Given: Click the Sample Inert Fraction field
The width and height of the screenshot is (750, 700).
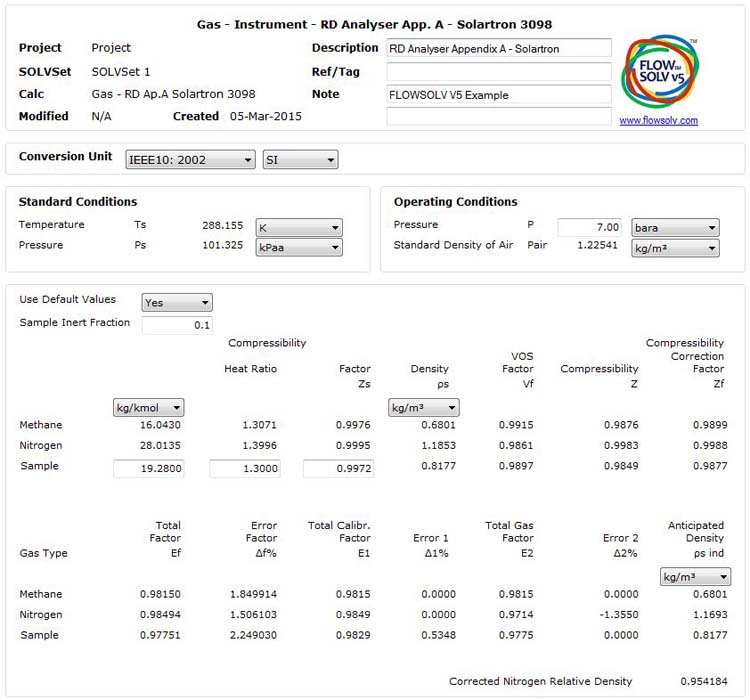Looking at the screenshot, I should tap(177, 325).
